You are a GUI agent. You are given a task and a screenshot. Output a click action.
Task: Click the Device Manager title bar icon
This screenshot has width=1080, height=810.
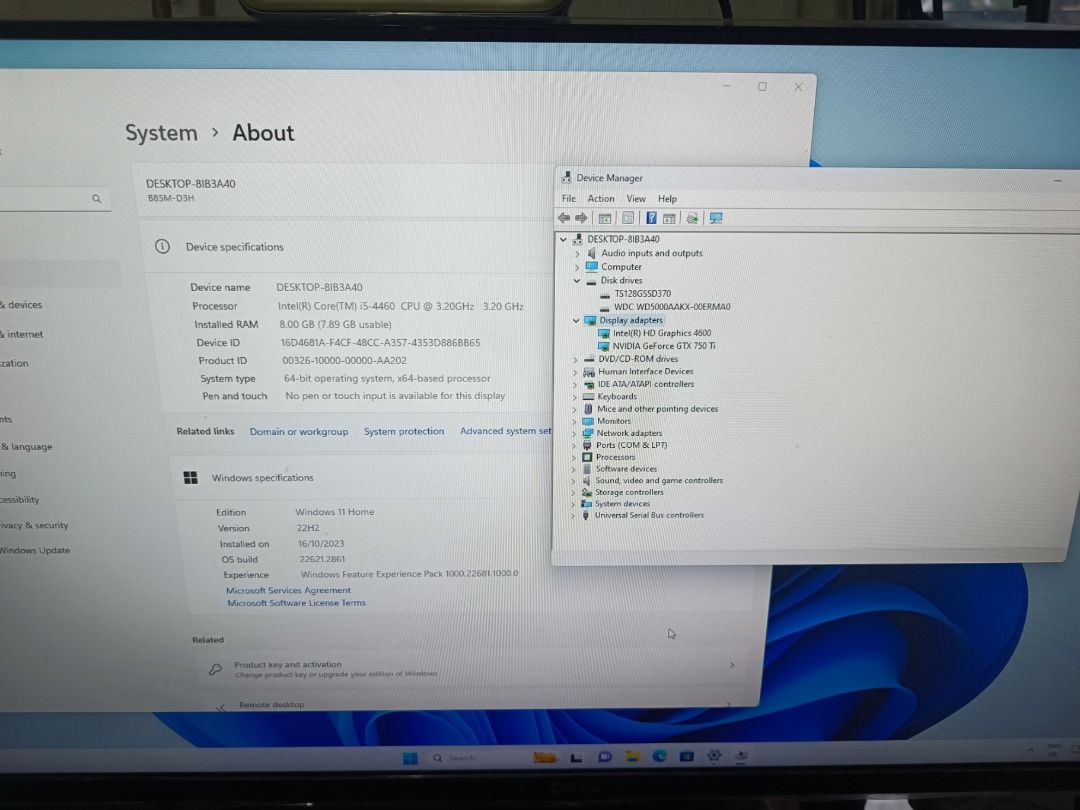coord(566,178)
